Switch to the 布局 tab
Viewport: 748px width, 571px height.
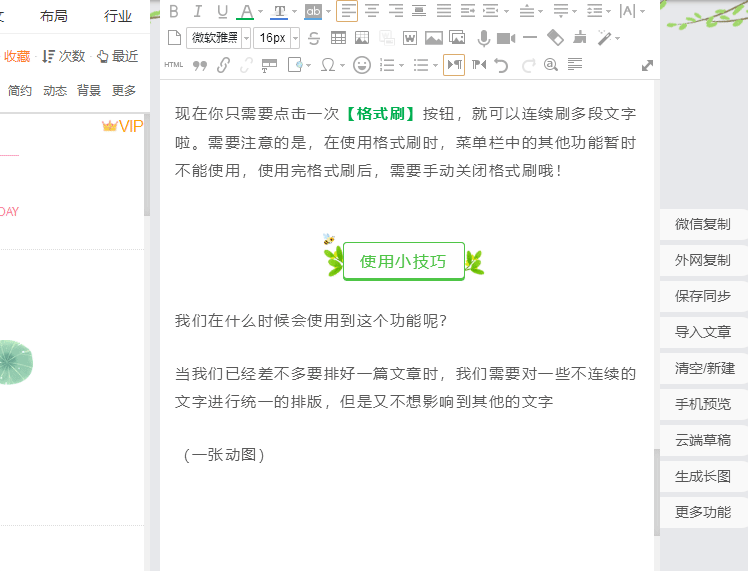(x=54, y=16)
